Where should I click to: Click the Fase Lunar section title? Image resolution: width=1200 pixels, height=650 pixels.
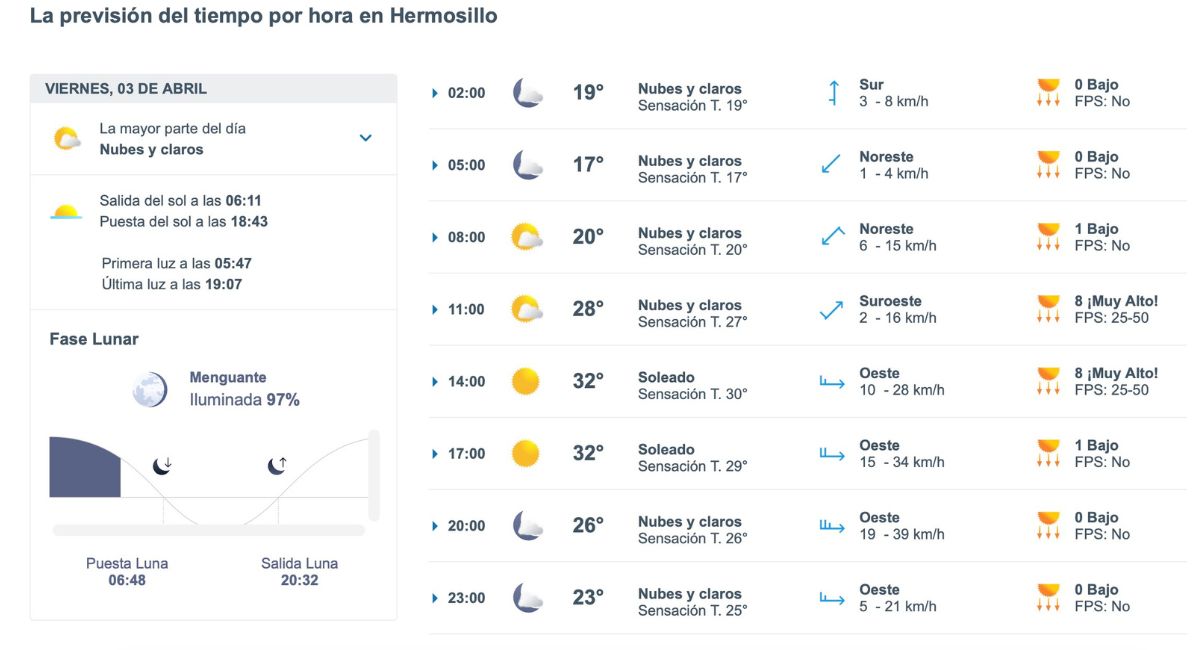(x=92, y=339)
